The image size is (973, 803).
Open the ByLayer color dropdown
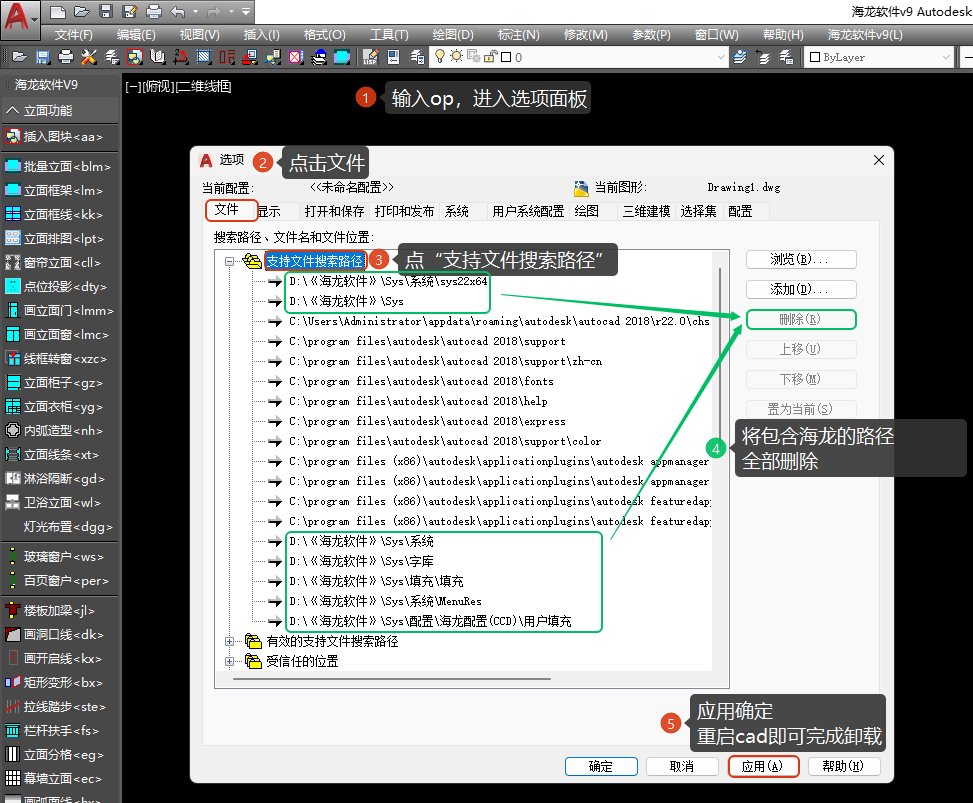click(x=946, y=57)
